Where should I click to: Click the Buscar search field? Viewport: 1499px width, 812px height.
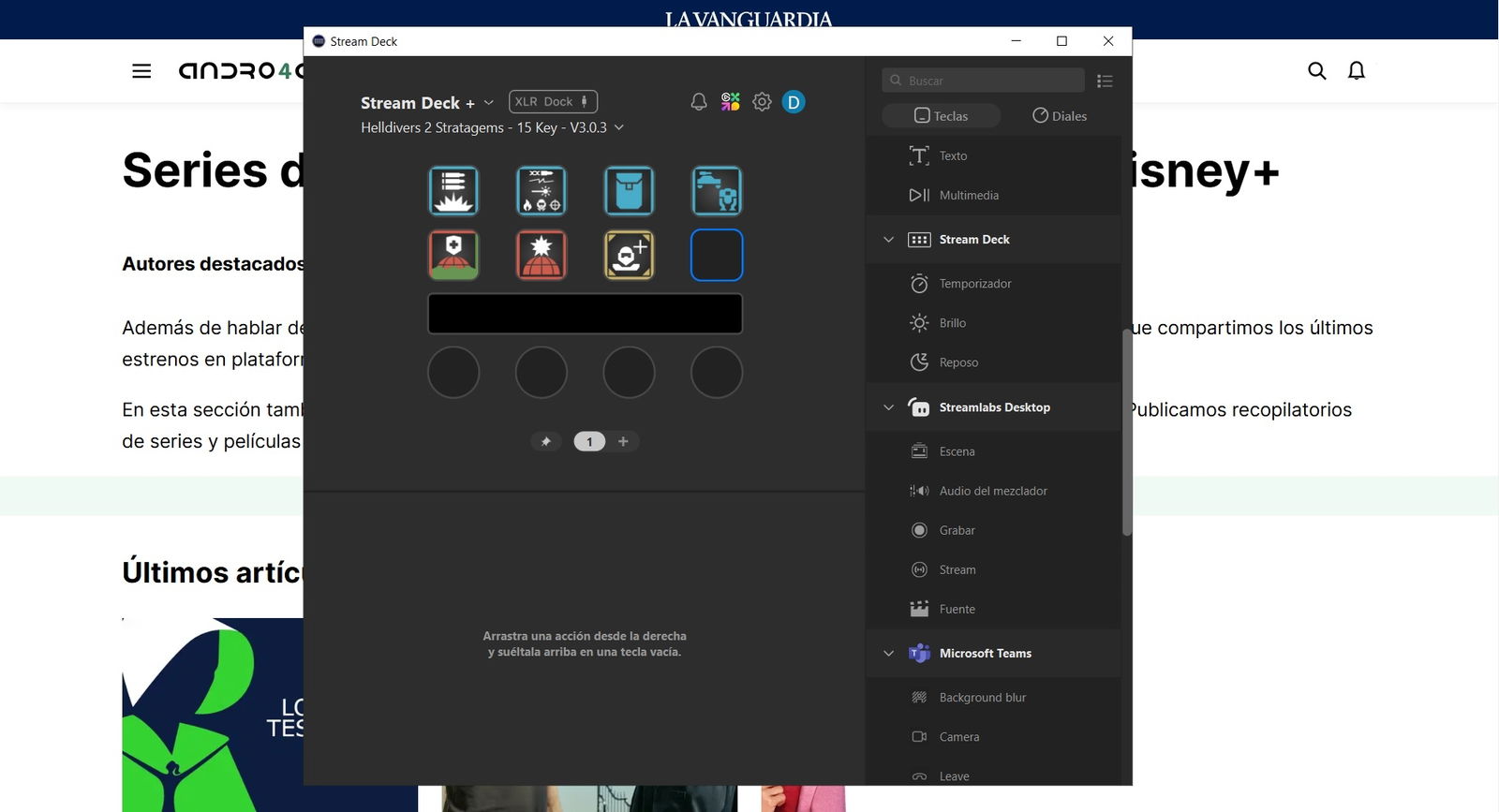(984, 81)
